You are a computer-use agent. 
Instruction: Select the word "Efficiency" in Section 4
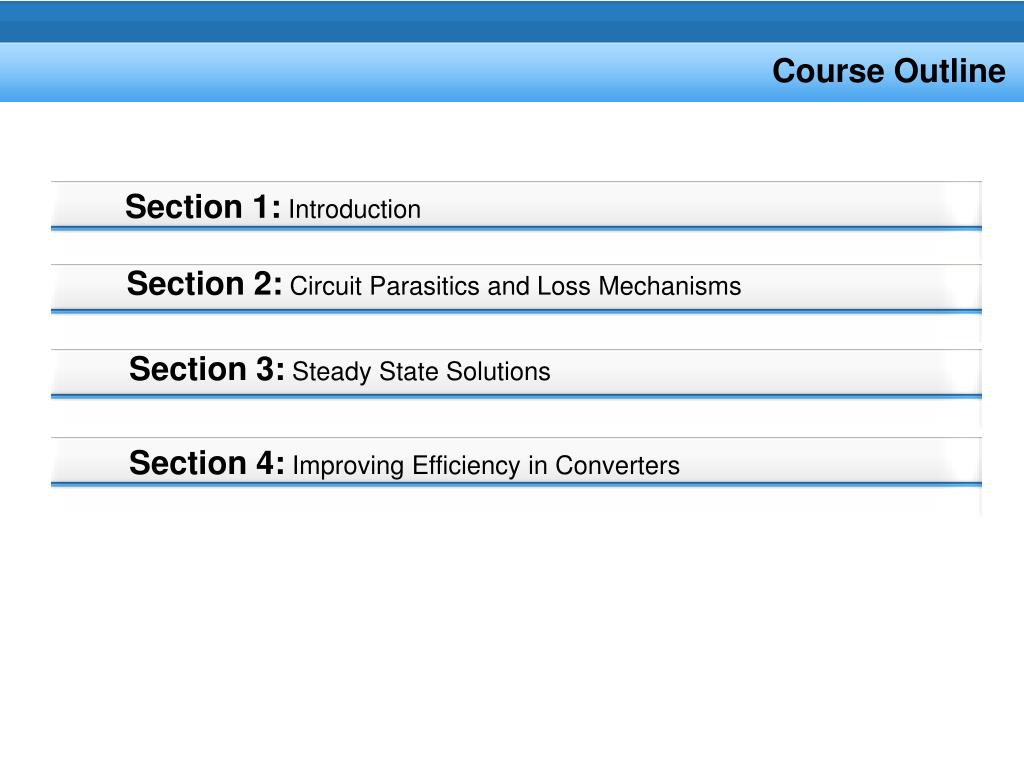pyautogui.click(x=466, y=466)
